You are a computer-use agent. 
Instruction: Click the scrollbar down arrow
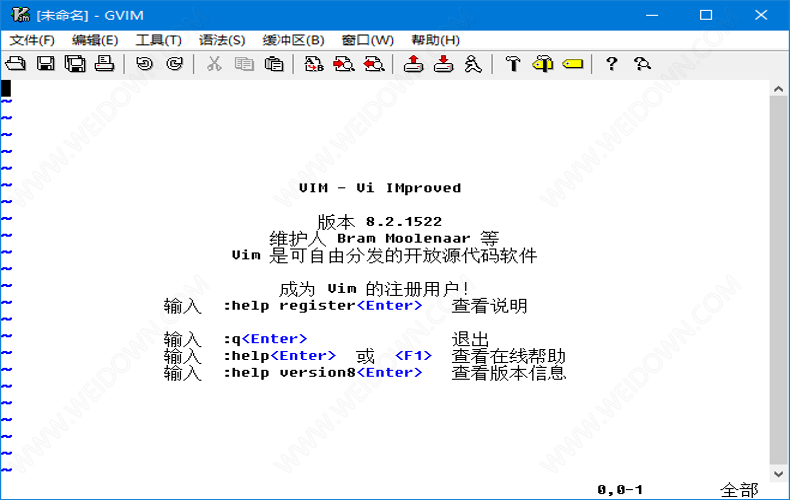tap(778, 474)
